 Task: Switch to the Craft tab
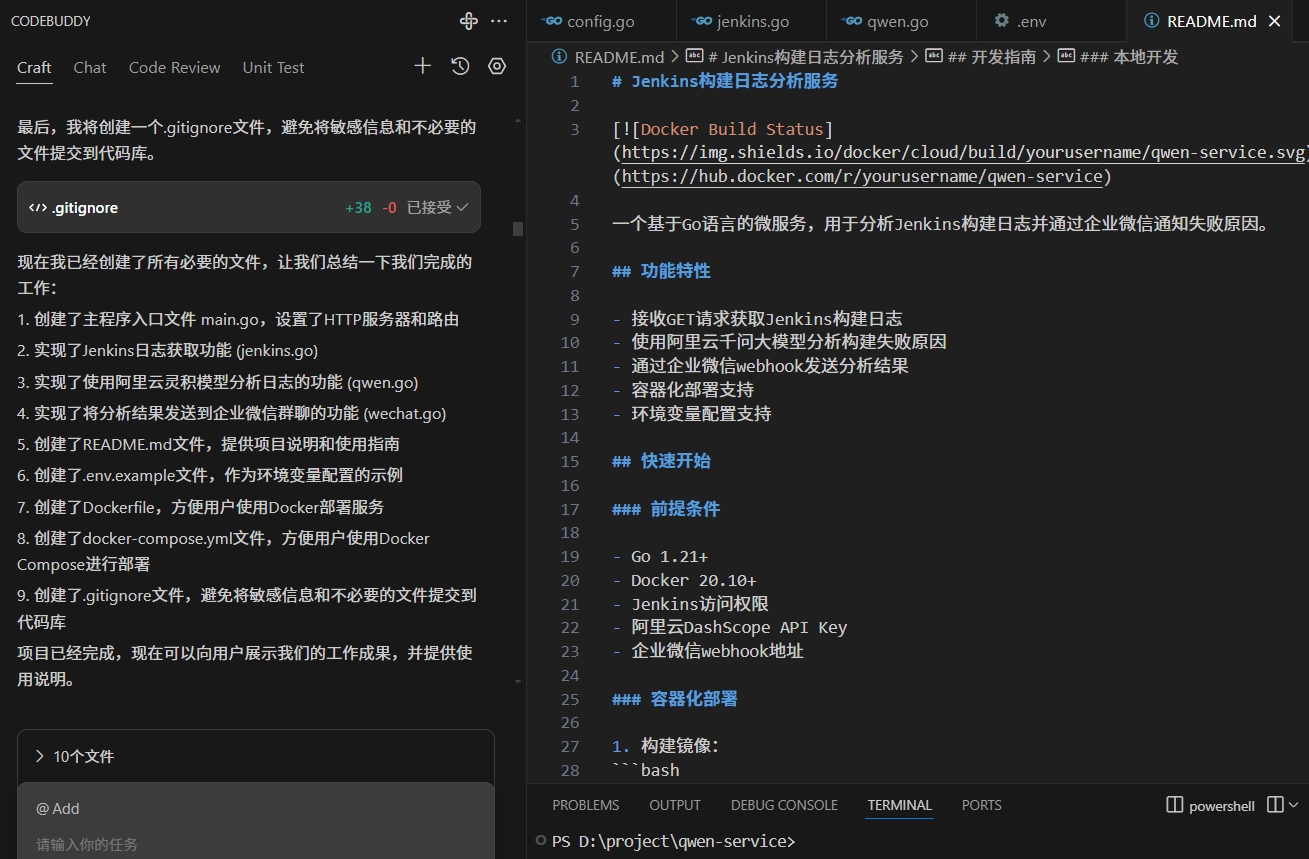pyautogui.click(x=34, y=67)
